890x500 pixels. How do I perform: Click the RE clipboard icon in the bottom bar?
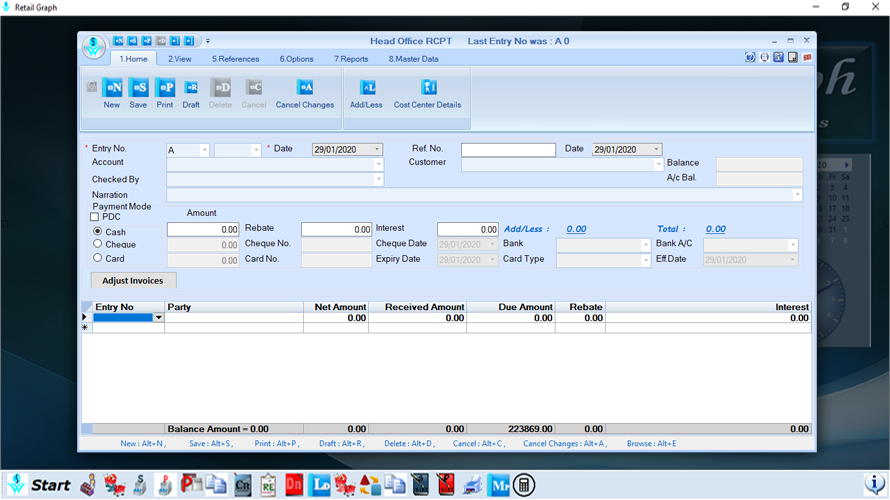tap(268, 485)
